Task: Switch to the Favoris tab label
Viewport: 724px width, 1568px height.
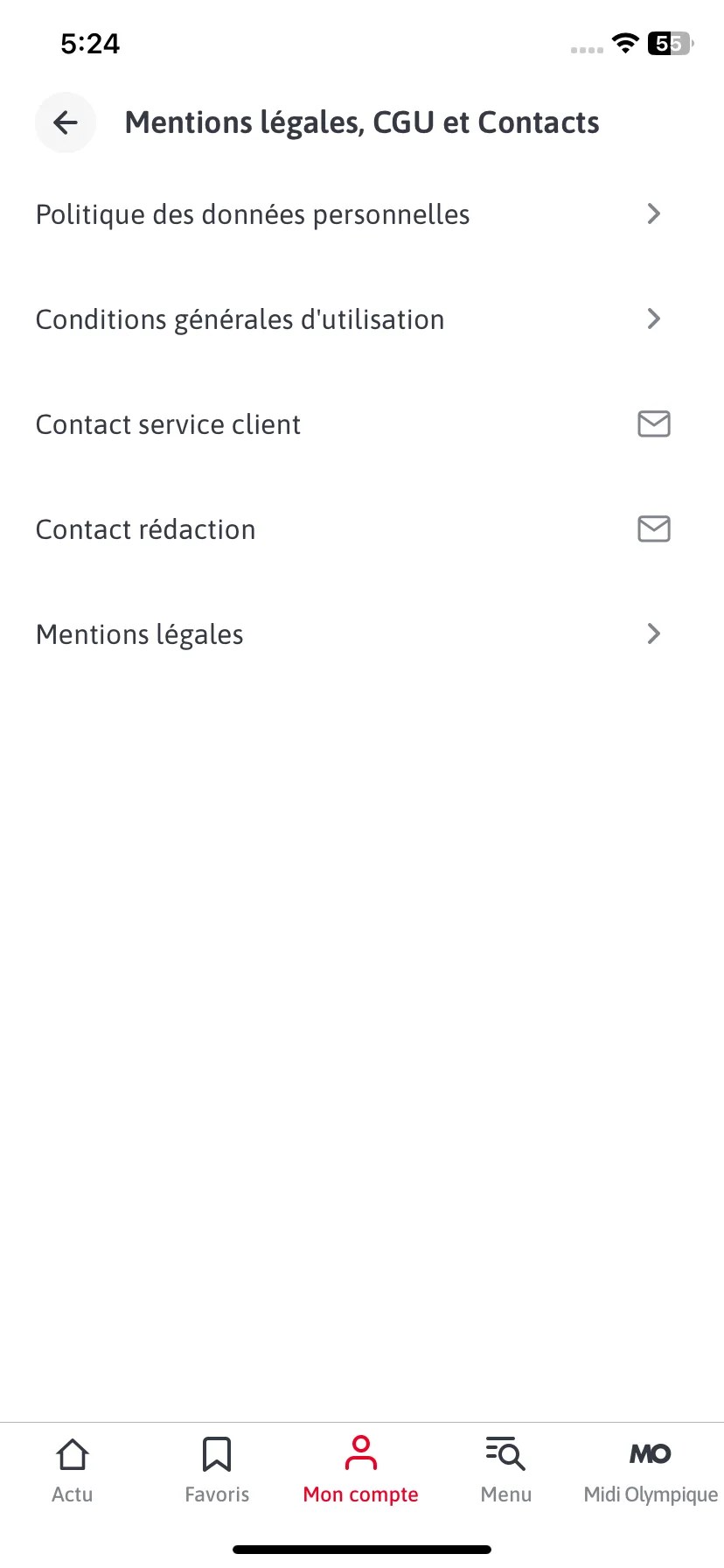Action: 217,1494
